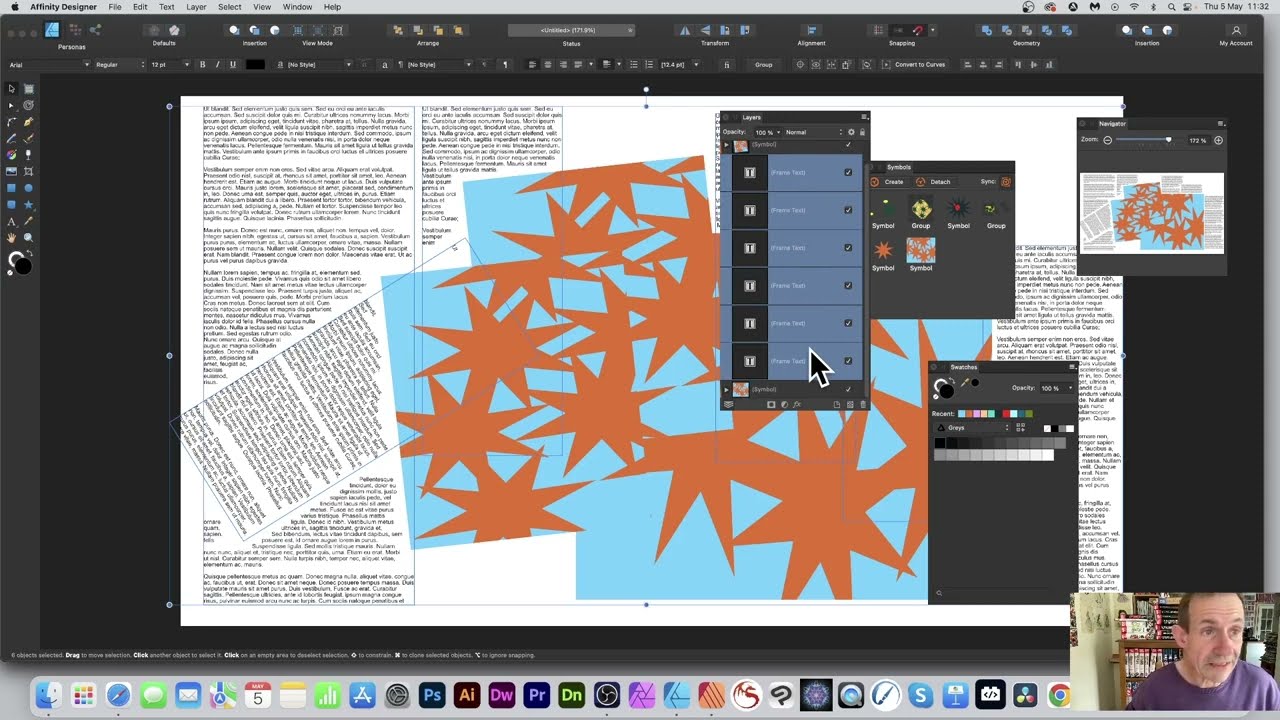Flip the selection horizontally in Transform
1280x720 pixels.
685,30
